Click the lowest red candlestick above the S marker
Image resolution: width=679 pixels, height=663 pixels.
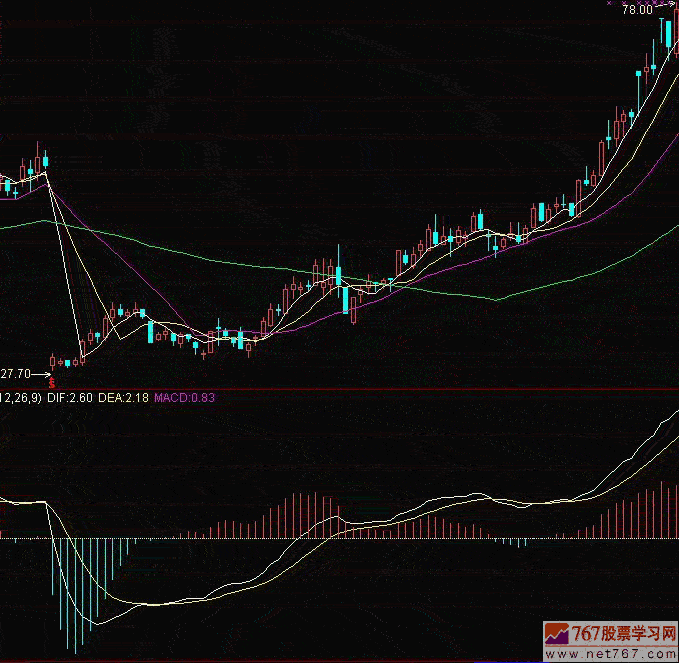click(x=52, y=361)
